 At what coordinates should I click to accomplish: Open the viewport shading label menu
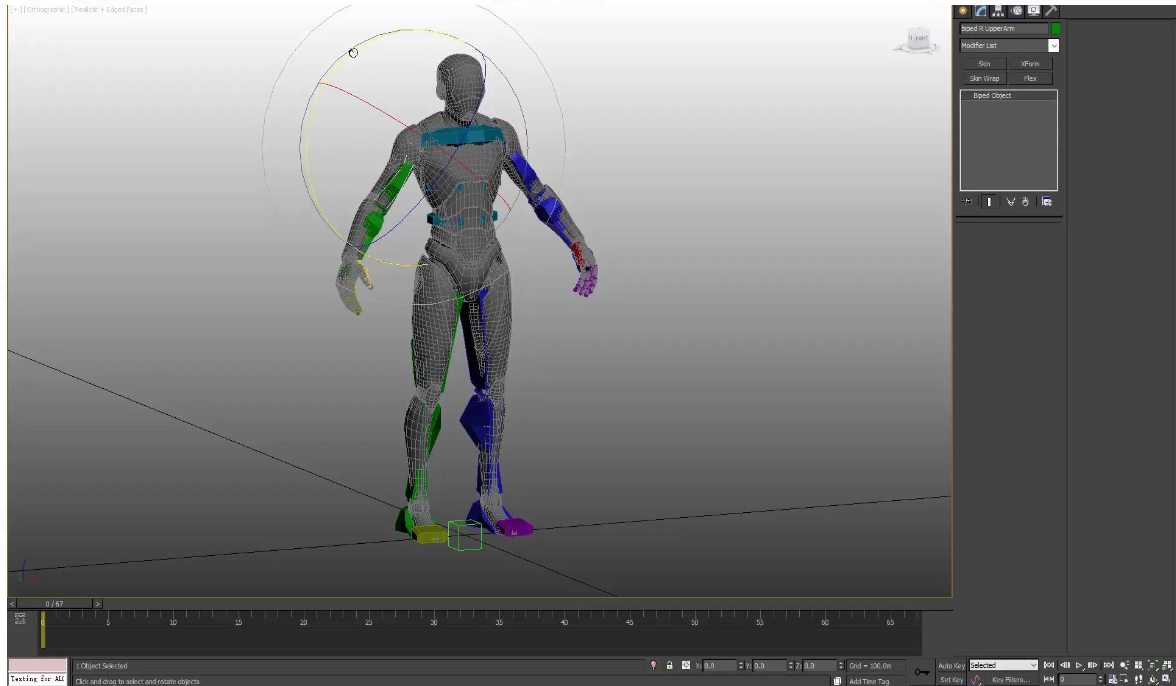[110, 9]
